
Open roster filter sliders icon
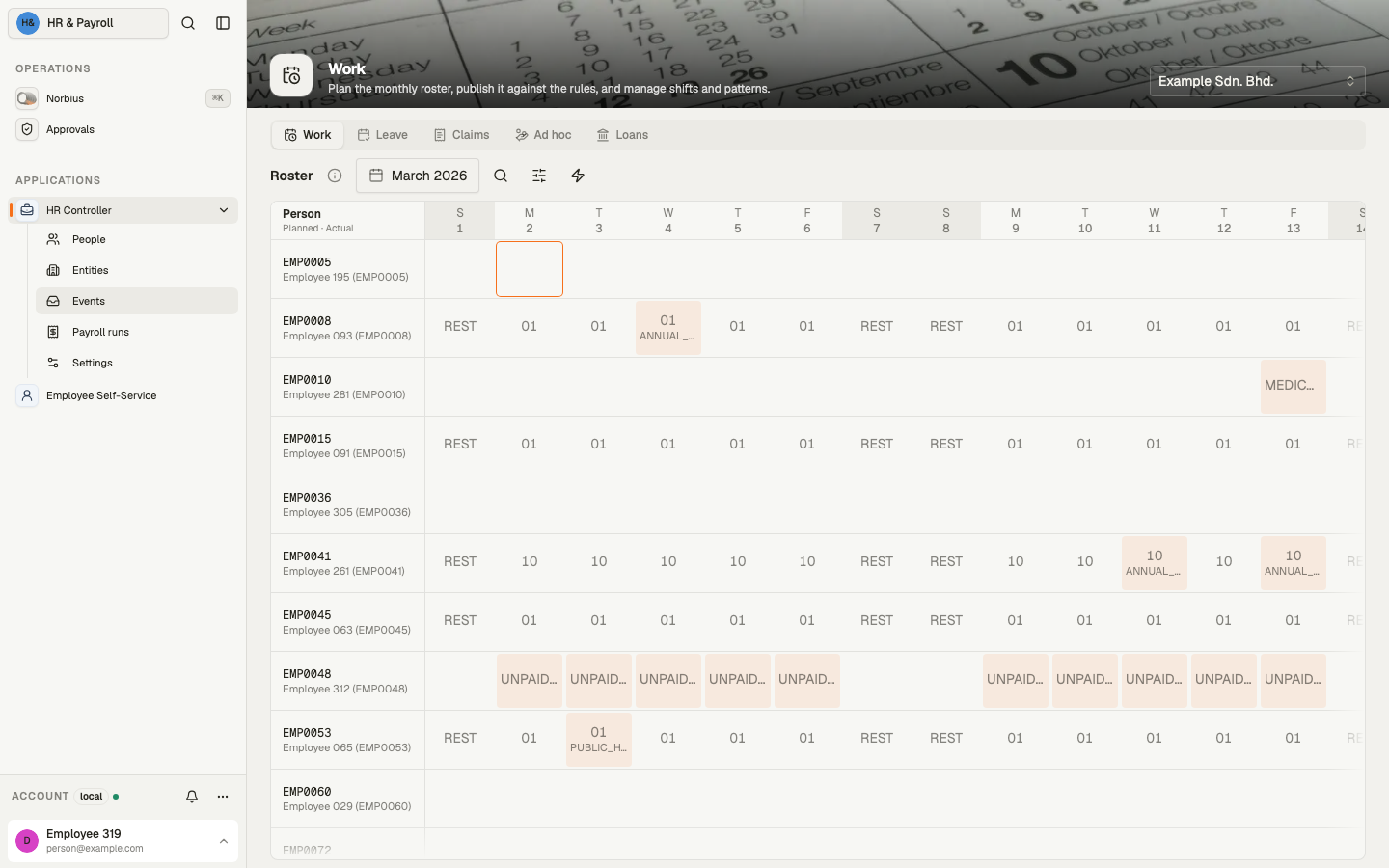[x=539, y=176]
